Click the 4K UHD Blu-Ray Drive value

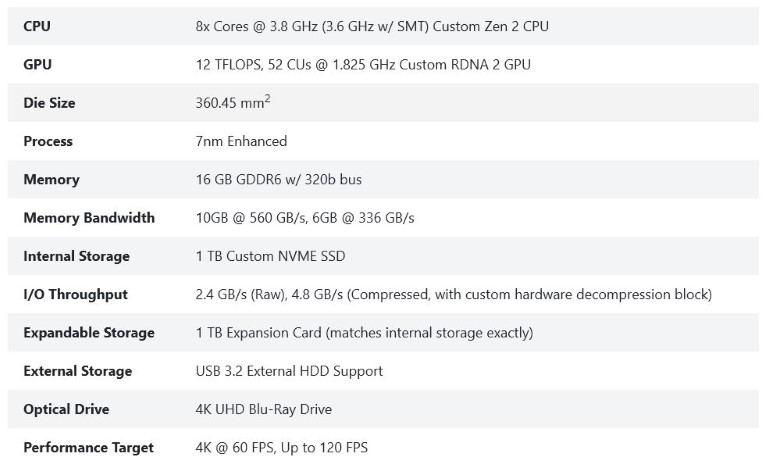[x=263, y=409]
